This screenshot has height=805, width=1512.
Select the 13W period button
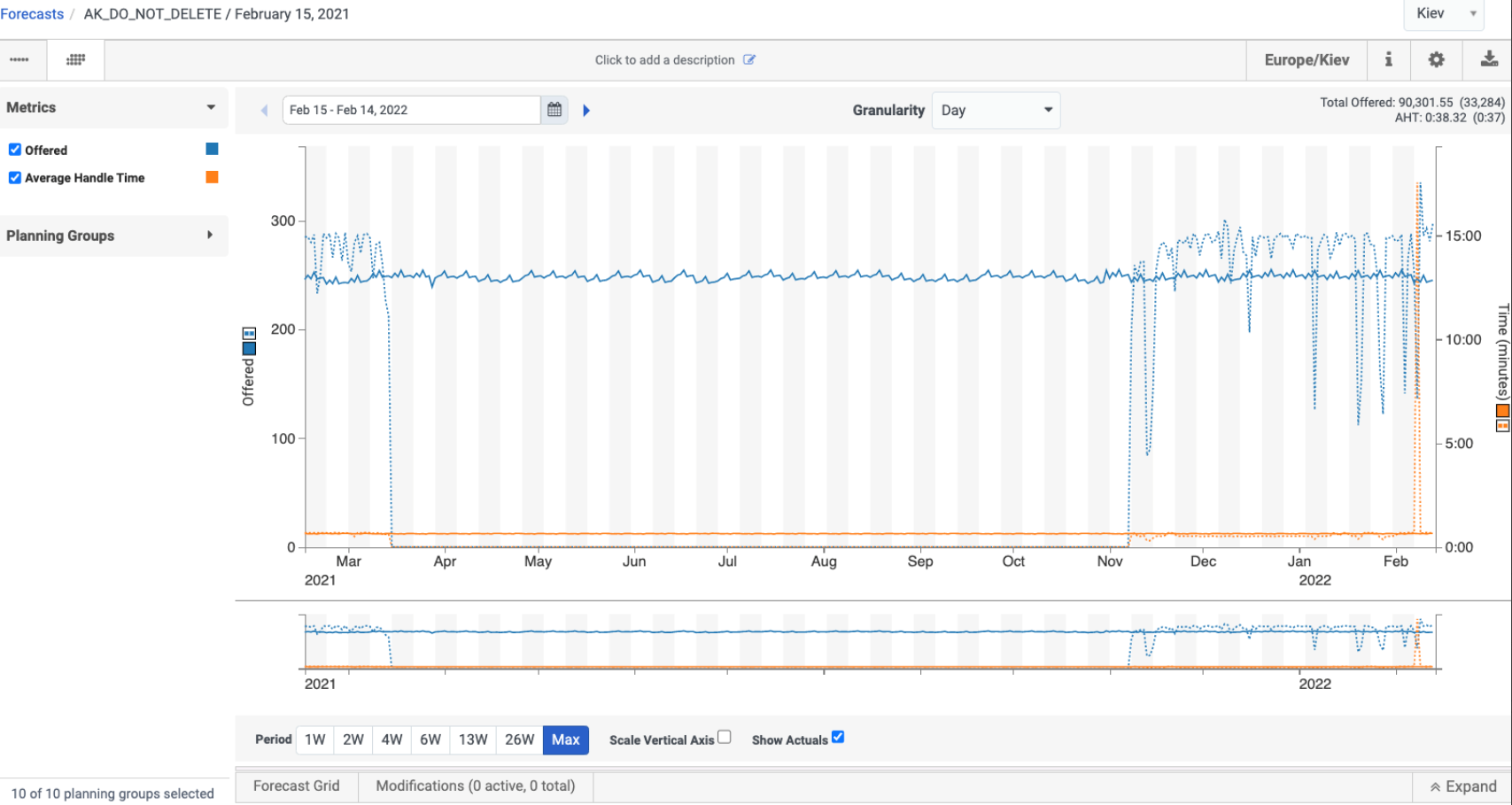click(473, 739)
